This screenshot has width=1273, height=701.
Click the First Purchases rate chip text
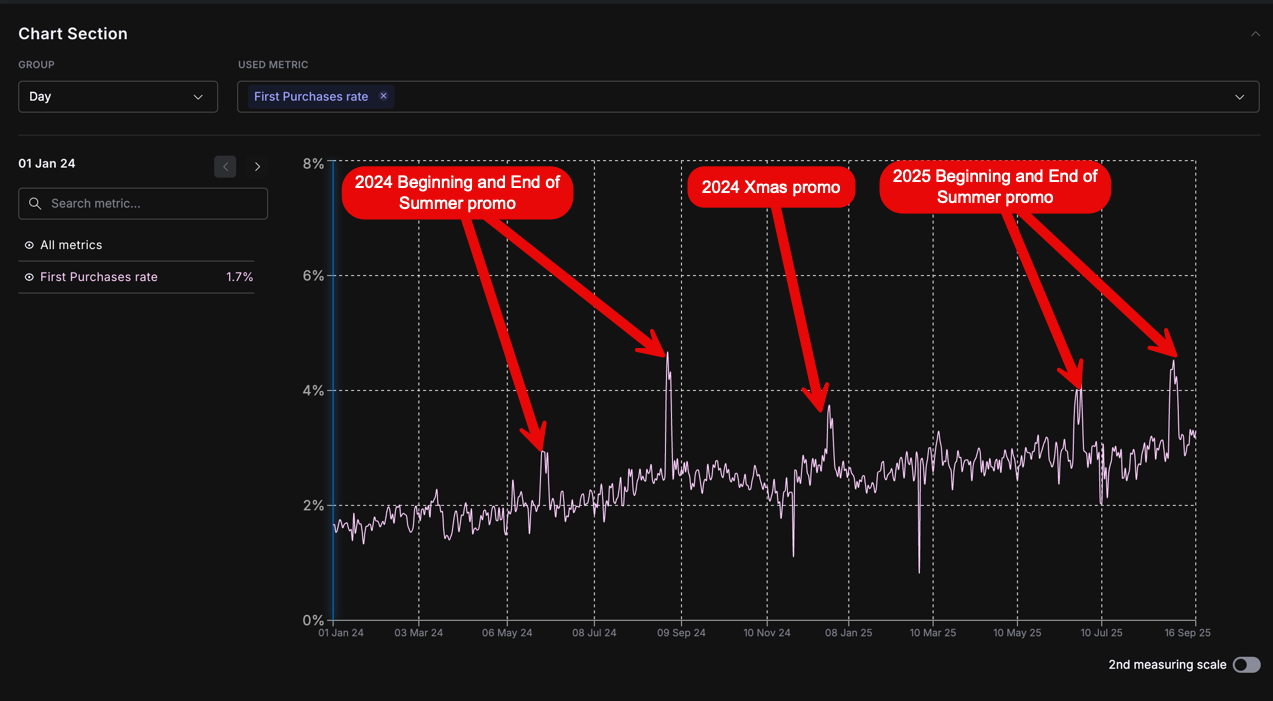click(x=311, y=97)
